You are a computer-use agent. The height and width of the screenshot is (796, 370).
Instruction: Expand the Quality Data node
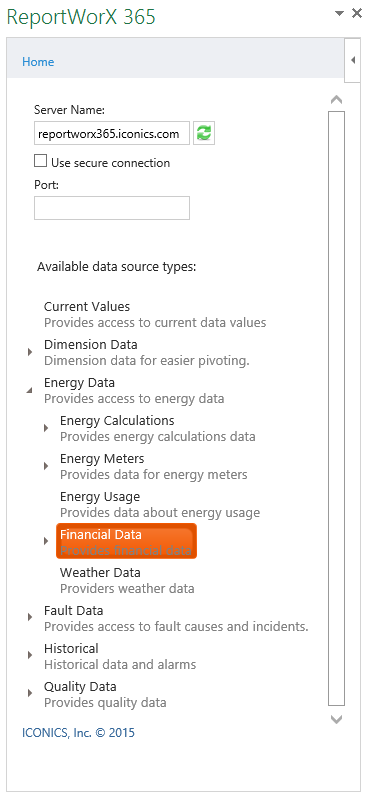[x=30, y=693]
